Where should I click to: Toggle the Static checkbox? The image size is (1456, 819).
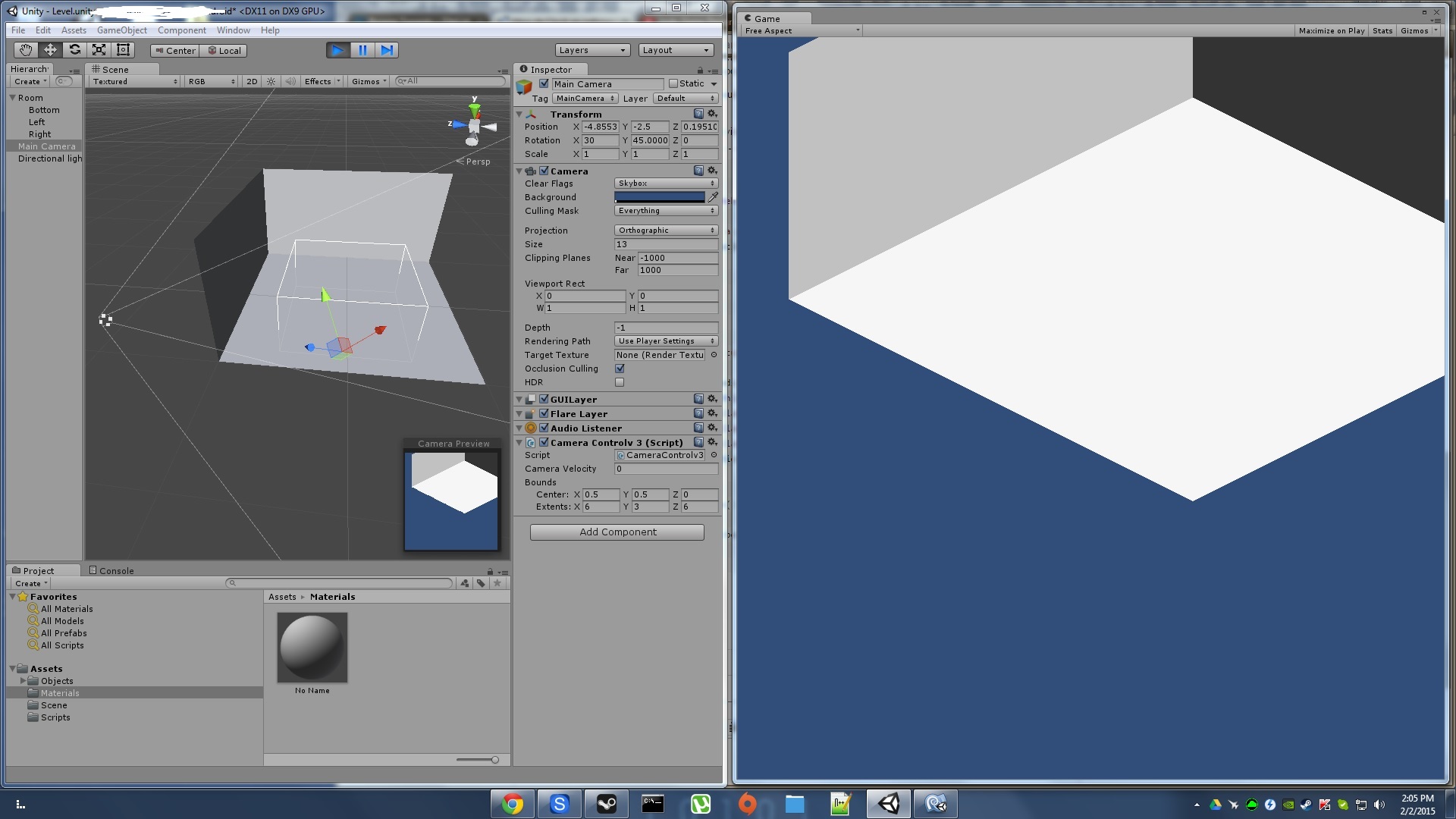pyautogui.click(x=673, y=83)
